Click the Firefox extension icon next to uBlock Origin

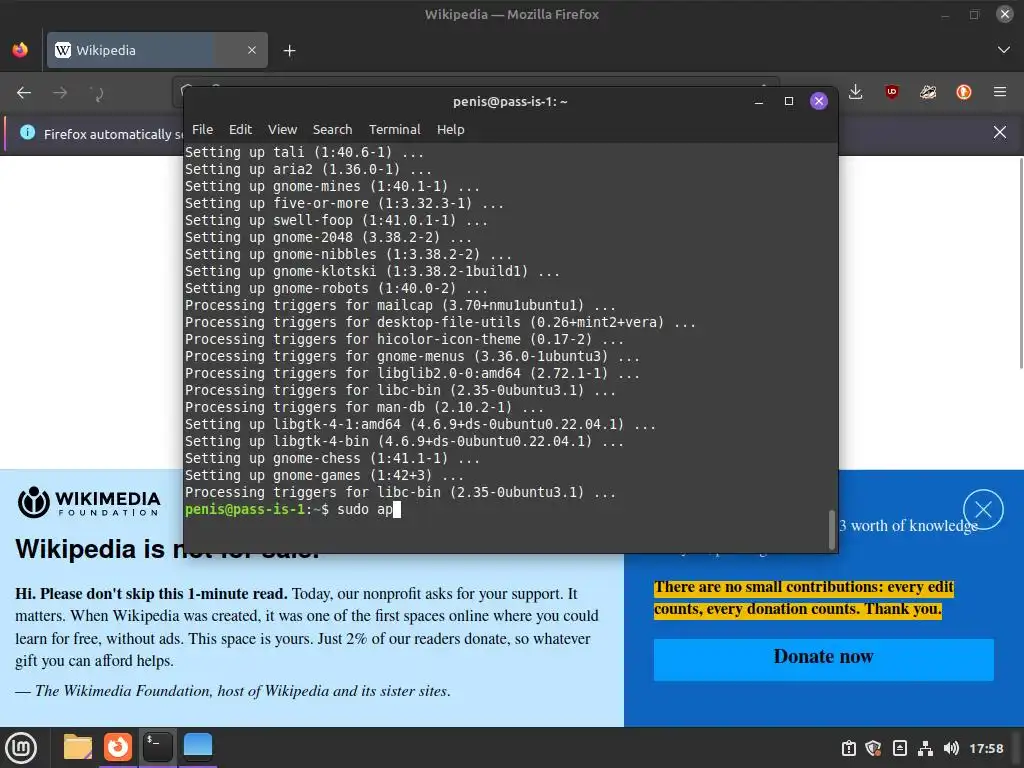click(928, 92)
